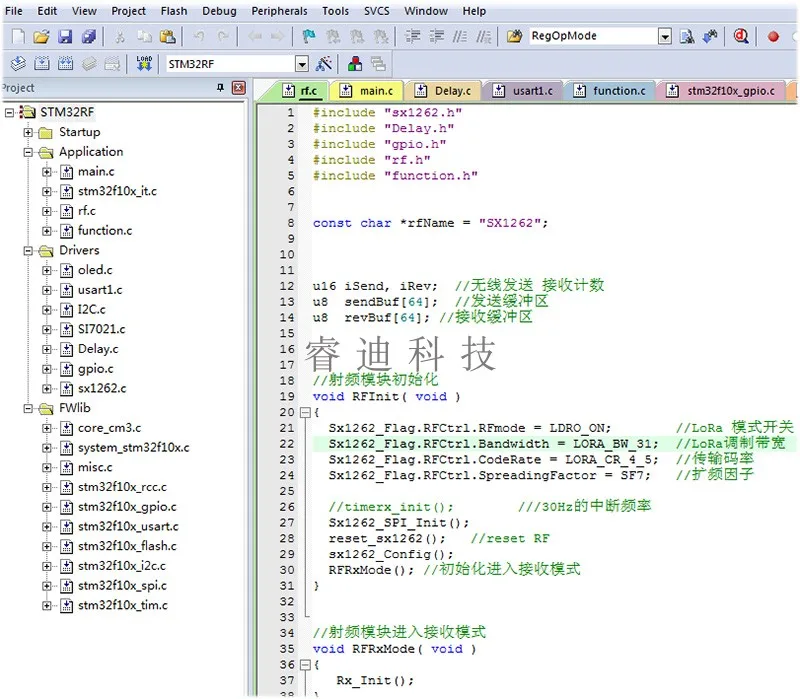This screenshot has width=800, height=699.
Task: Click the New File toolbar icon
Action: (18, 37)
